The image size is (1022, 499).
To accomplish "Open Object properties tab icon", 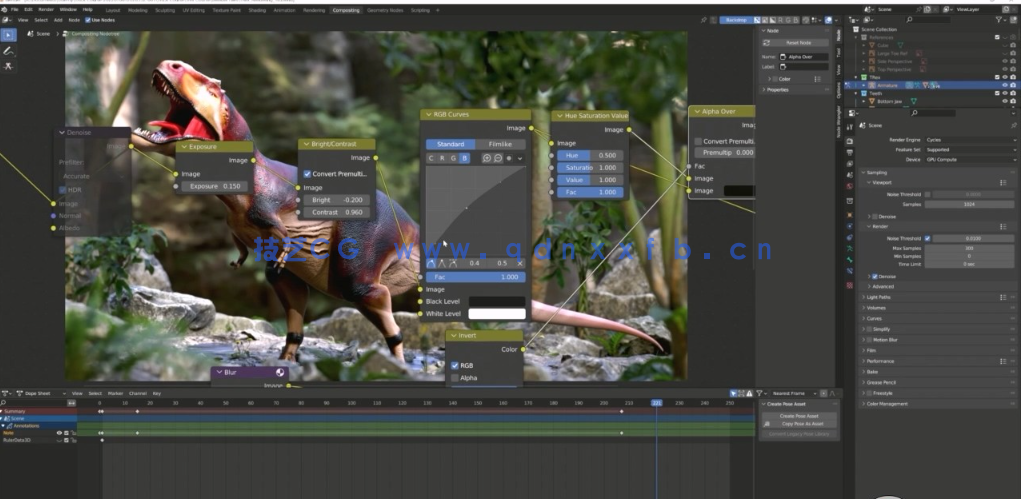I will 849,214.
